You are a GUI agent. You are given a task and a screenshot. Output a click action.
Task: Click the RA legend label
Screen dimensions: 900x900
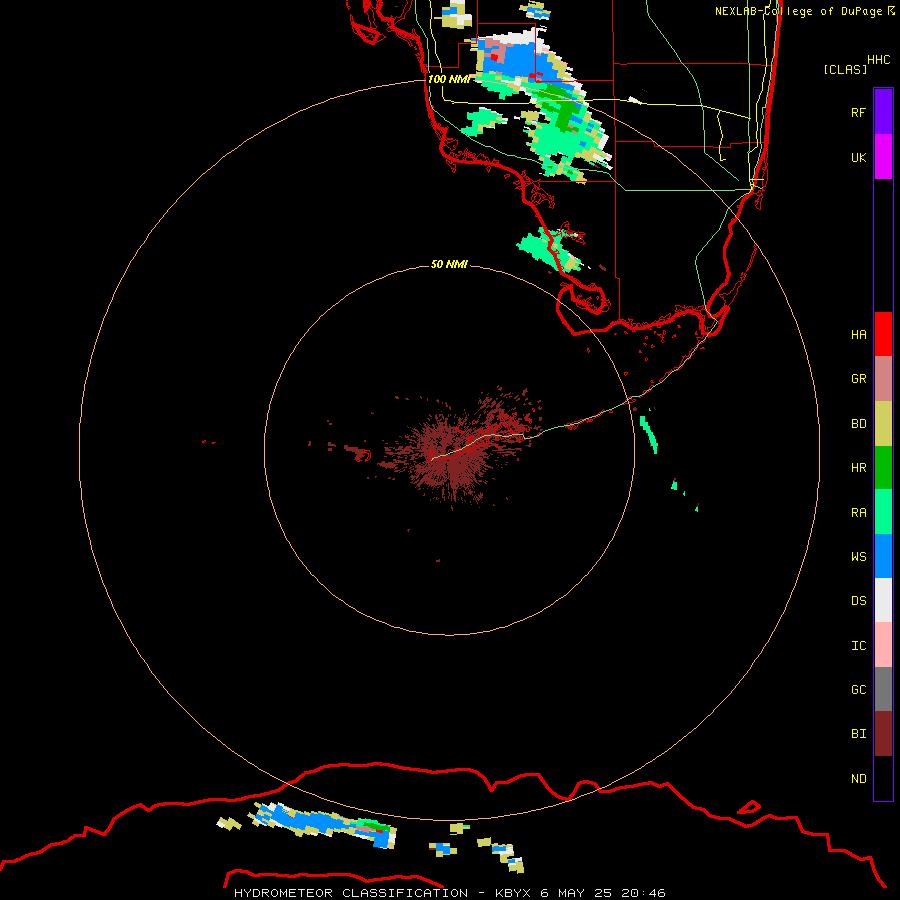[x=858, y=513]
